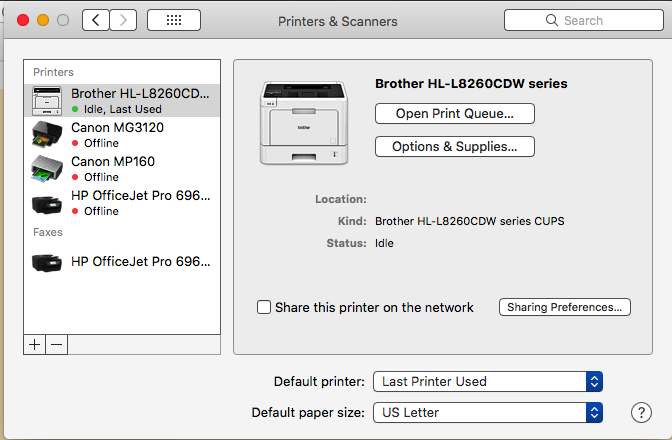
Task: Click the Canon MG3120 printer icon
Action: tap(47, 134)
